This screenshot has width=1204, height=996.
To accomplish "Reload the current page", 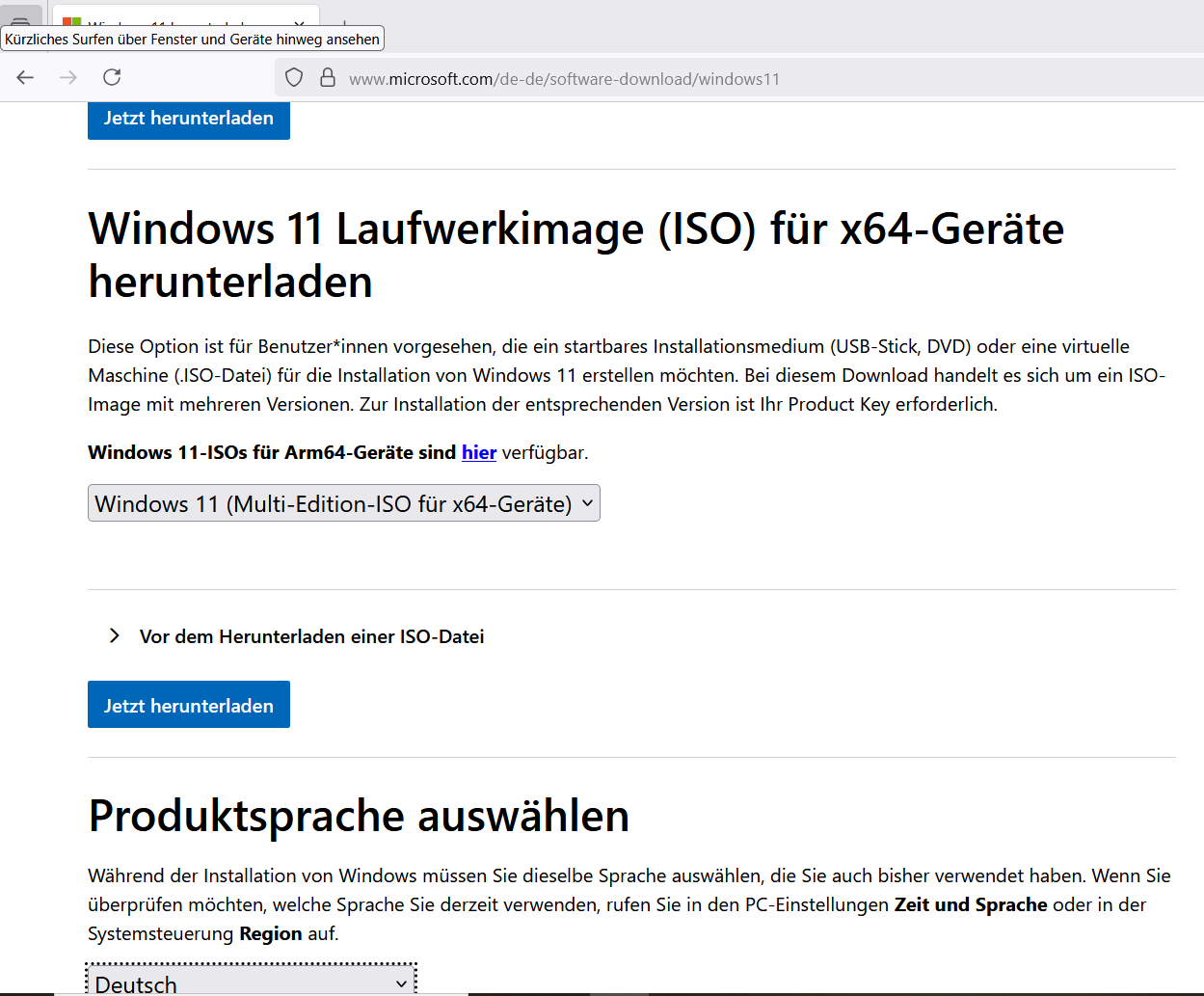I will pyautogui.click(x=112, y=77).
